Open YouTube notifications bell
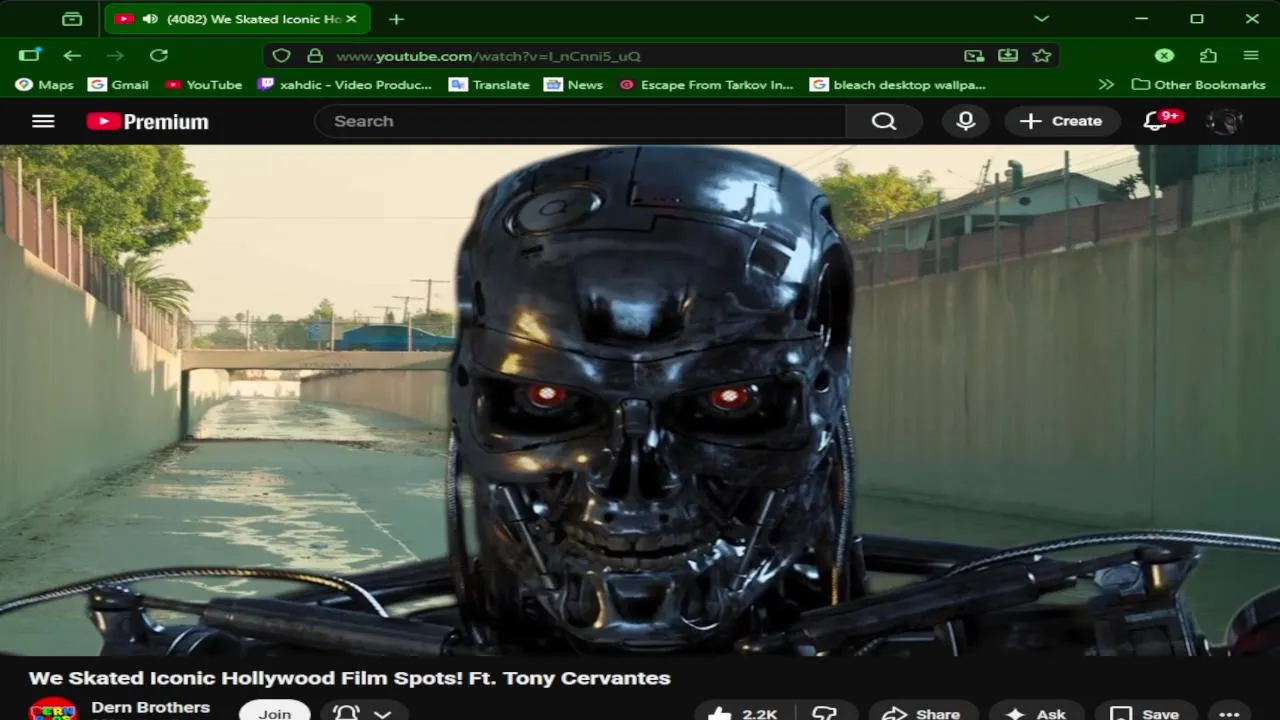The image size is (1280, 720). point(1156,121)
